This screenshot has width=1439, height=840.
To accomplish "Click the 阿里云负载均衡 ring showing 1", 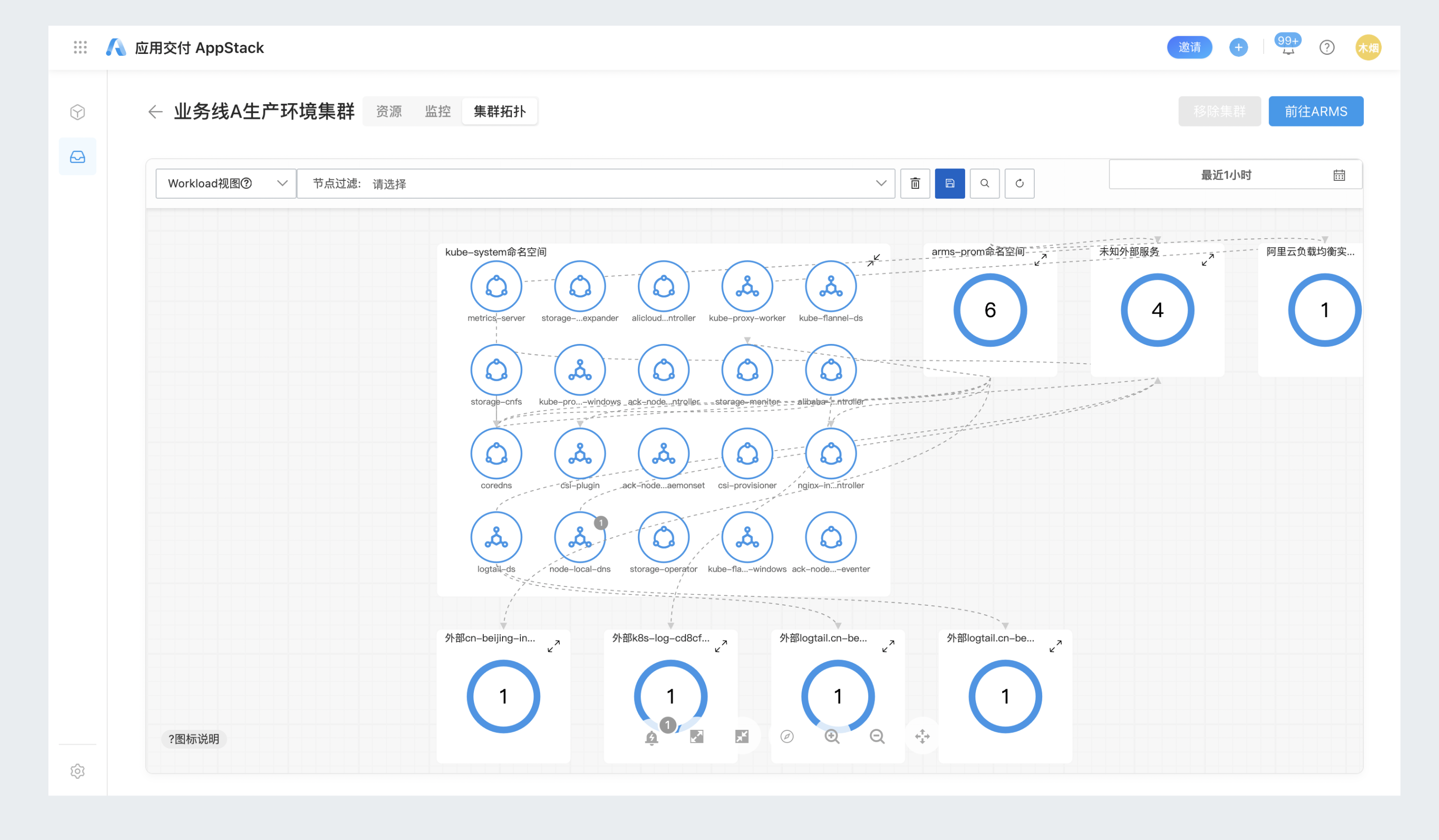I will pos(1325,310).
